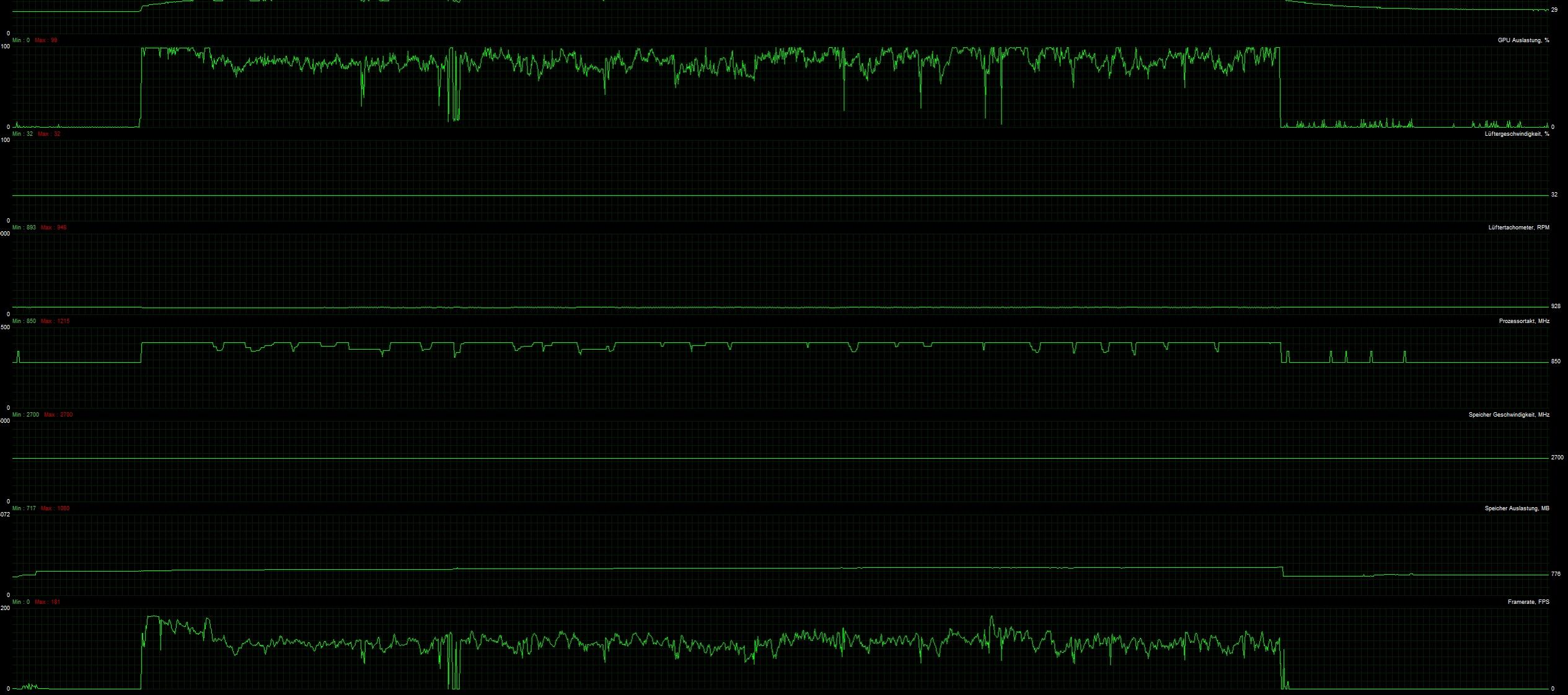Viewport: 1568px width, 695px height.
Task: Click the GPU Auslastung graph title
Action: [1523, 40]
